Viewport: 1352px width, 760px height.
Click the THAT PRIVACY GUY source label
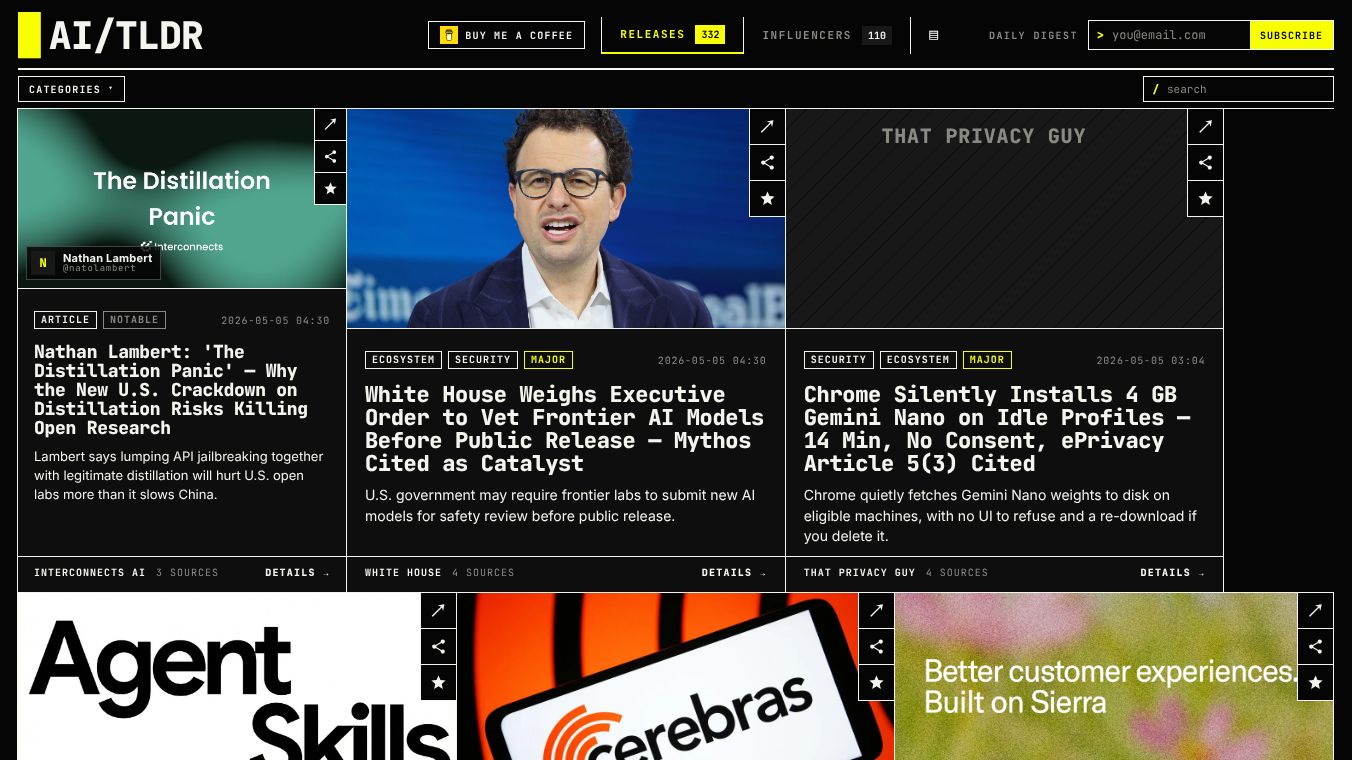tap(860, 573)
